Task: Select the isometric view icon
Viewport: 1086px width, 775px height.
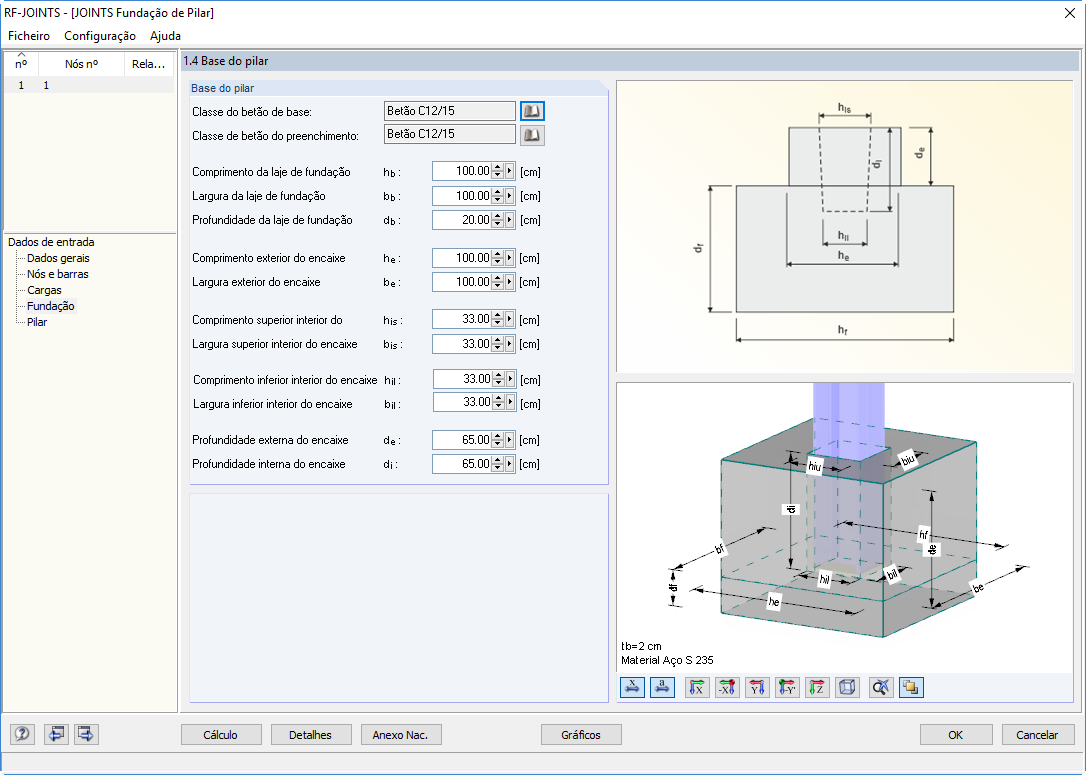Action: click(x=847, y=687)
